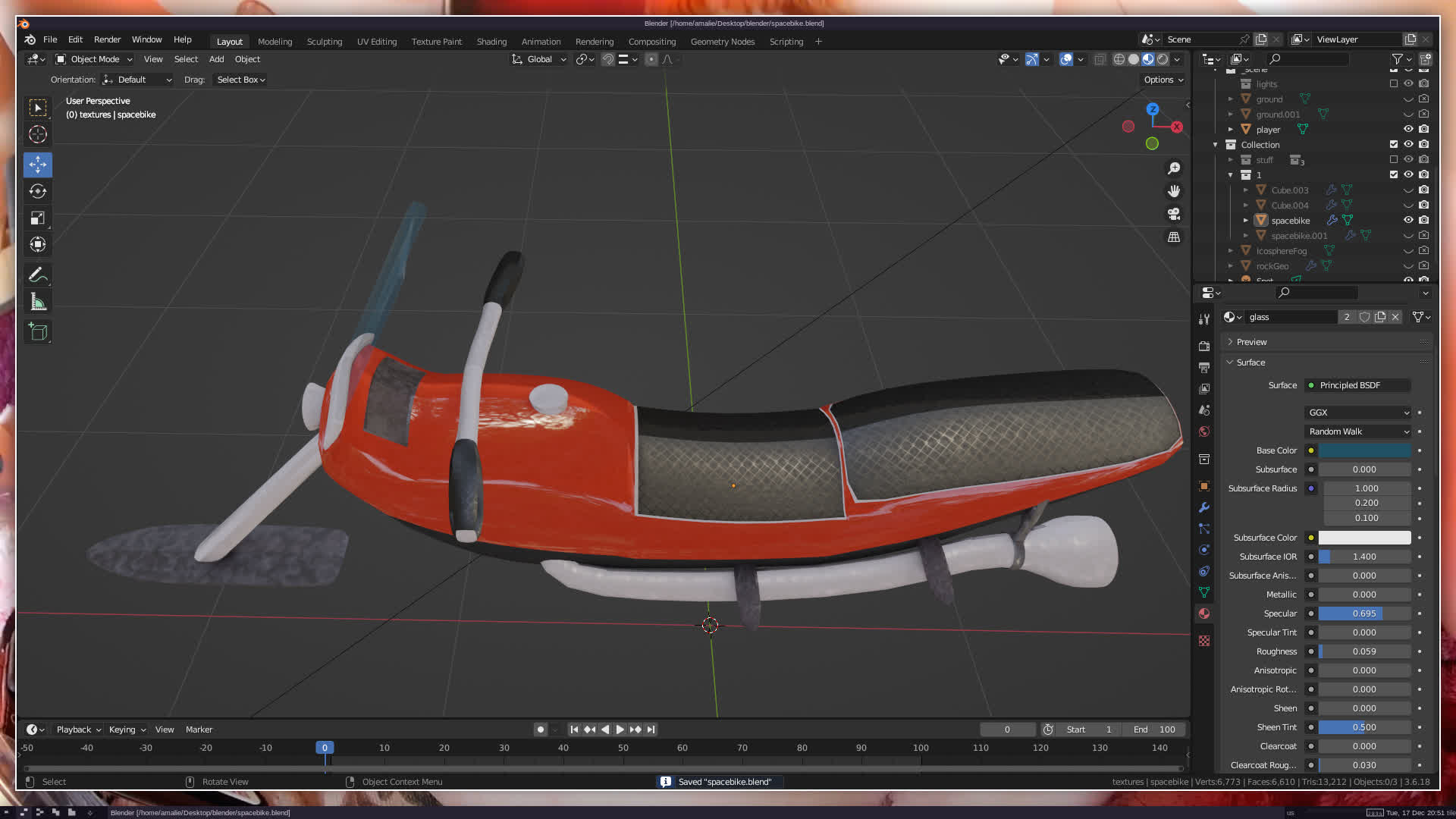Enable the lights collection checkbox
Image resolution: width=1456 pixels, height=819 pixels.
point(1393,83)
